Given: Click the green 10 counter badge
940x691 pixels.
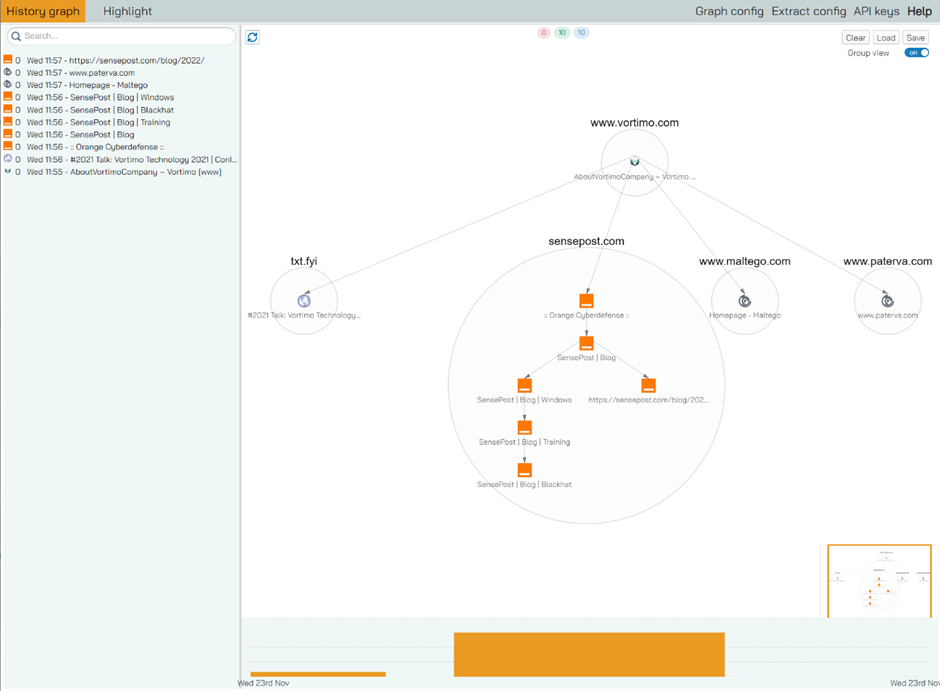Looking at the screenshot, I should pyautogui.click(x=562, y=32).
